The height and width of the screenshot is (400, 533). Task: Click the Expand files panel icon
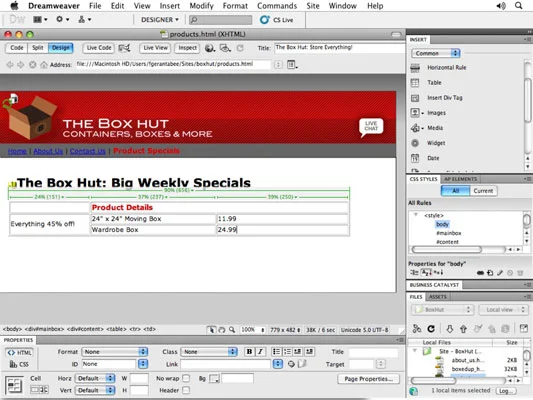pyautogui.click(x=524, y=328)
